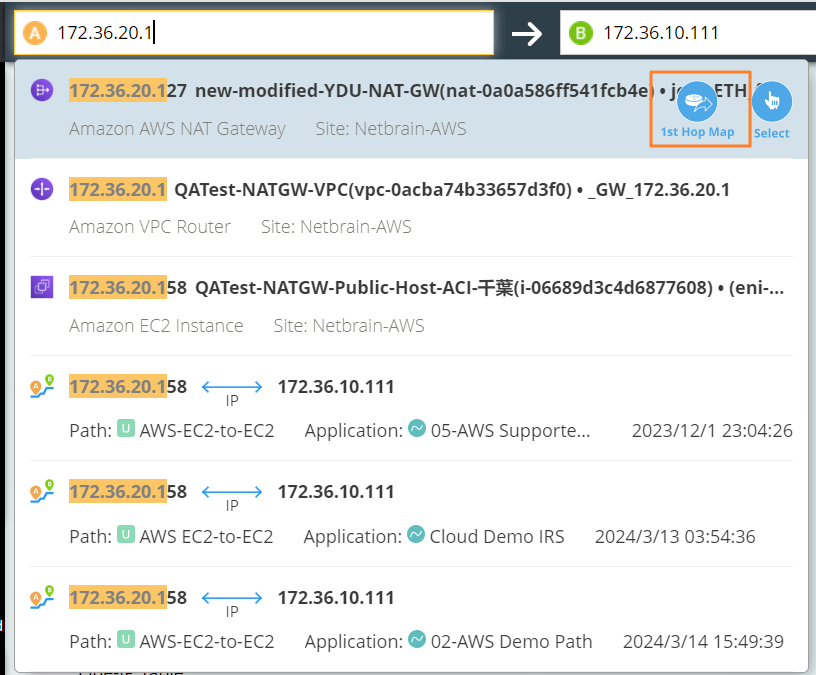Image resolution: width=816 pixels, height=675 pixels.
Task: Click the Select label
Action: (772, 133)
